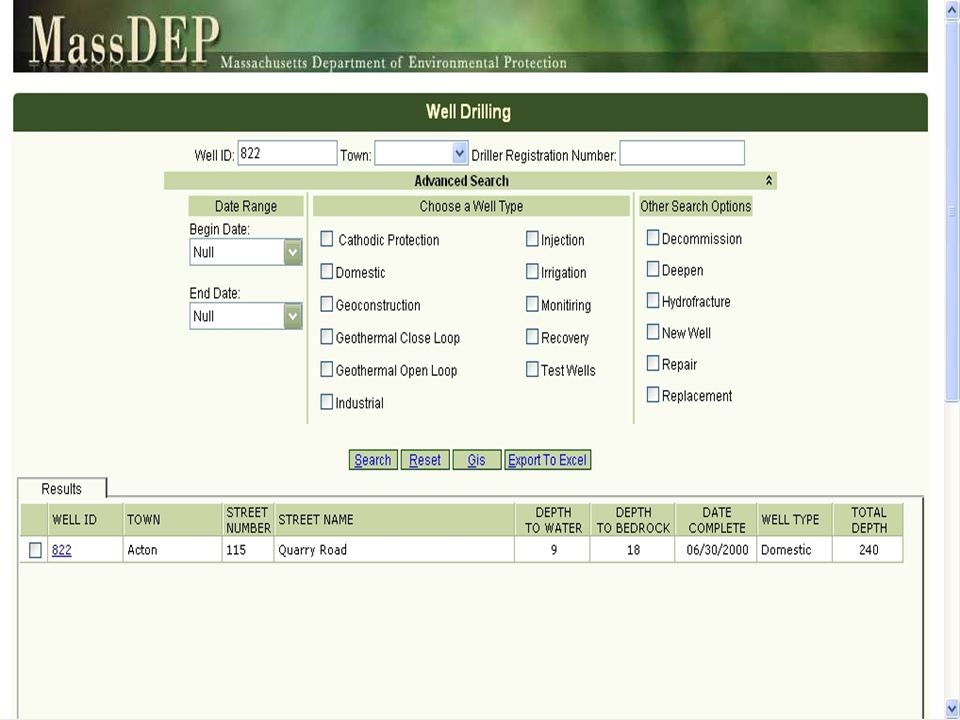Click the Quarry Road street cell

pos(394,550)
